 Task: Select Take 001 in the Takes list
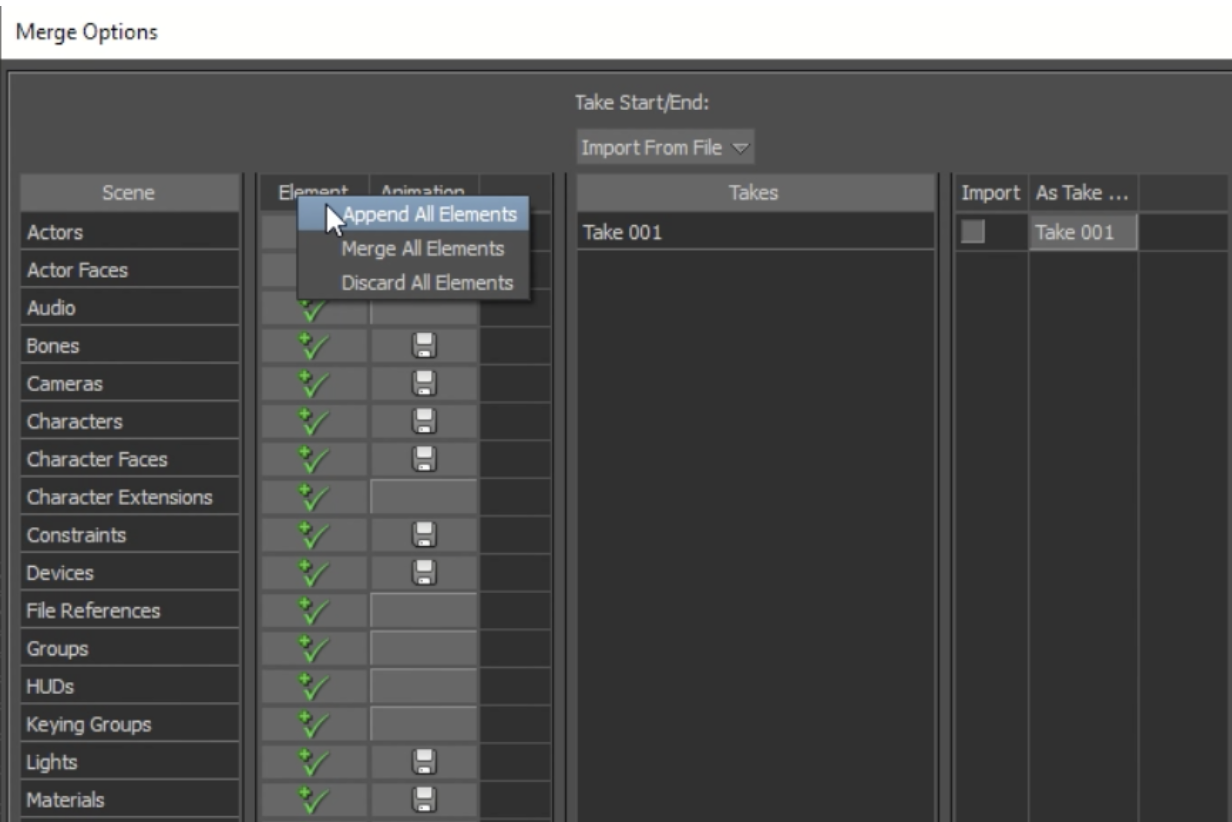[x=623, y=233]
